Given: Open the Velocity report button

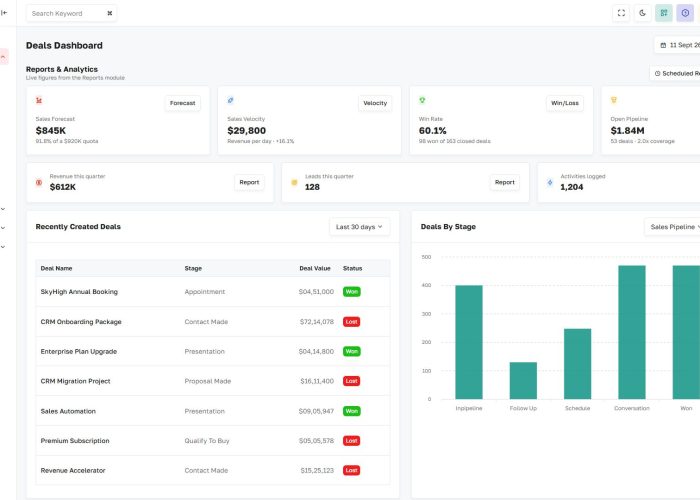Looking at the screenshot, I should click(375, 103).
